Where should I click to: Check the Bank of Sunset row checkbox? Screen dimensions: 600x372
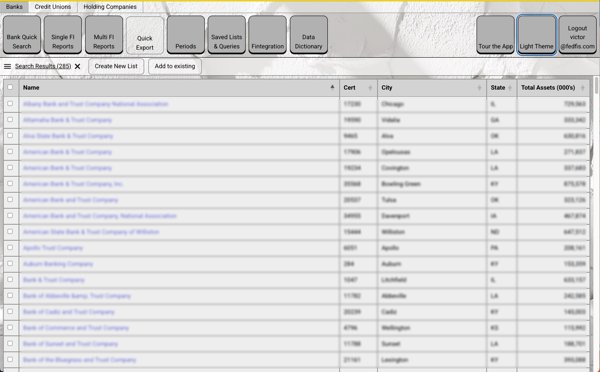10,343
